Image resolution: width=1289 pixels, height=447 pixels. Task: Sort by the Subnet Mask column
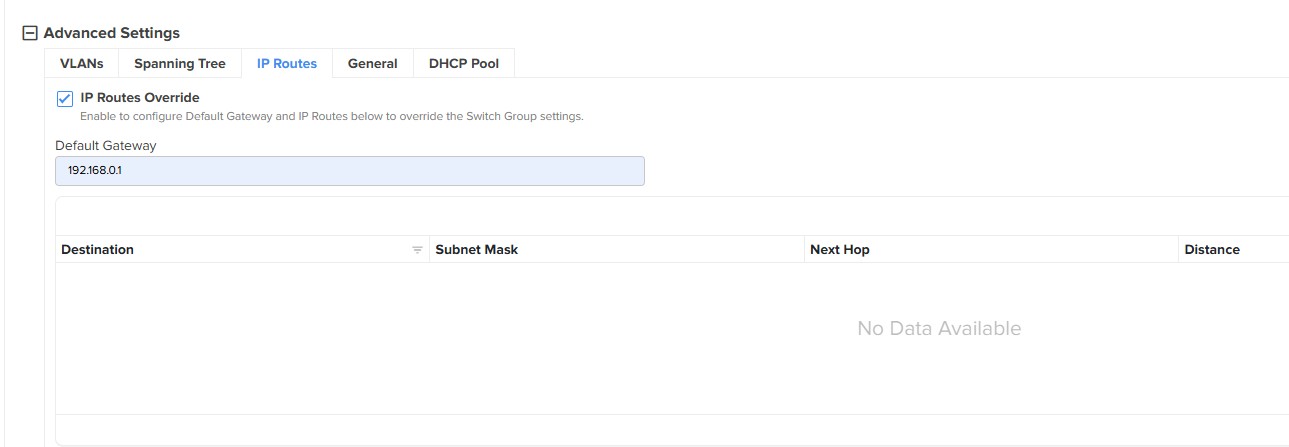point(477,249)
